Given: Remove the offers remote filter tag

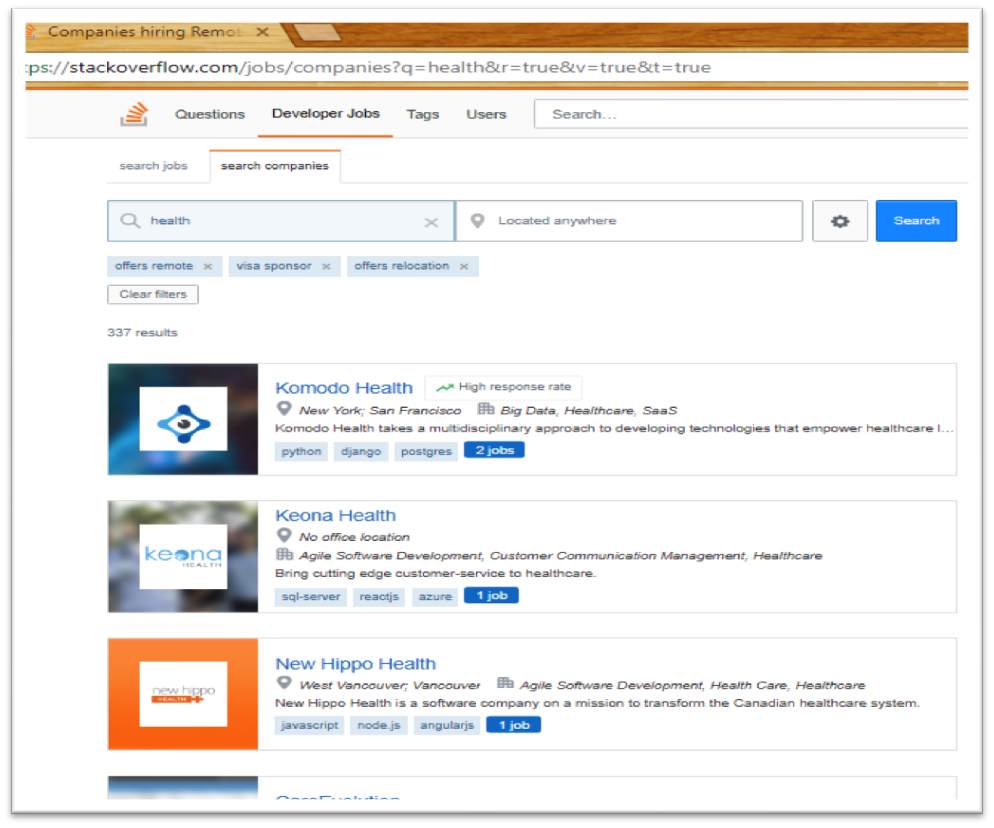Looking at the screenshot, I should pyautogui.click(x=208, y=266).
